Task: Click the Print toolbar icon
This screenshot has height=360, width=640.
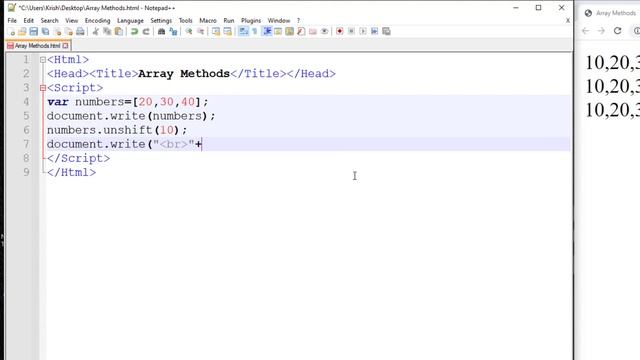Action: (80, 31)
